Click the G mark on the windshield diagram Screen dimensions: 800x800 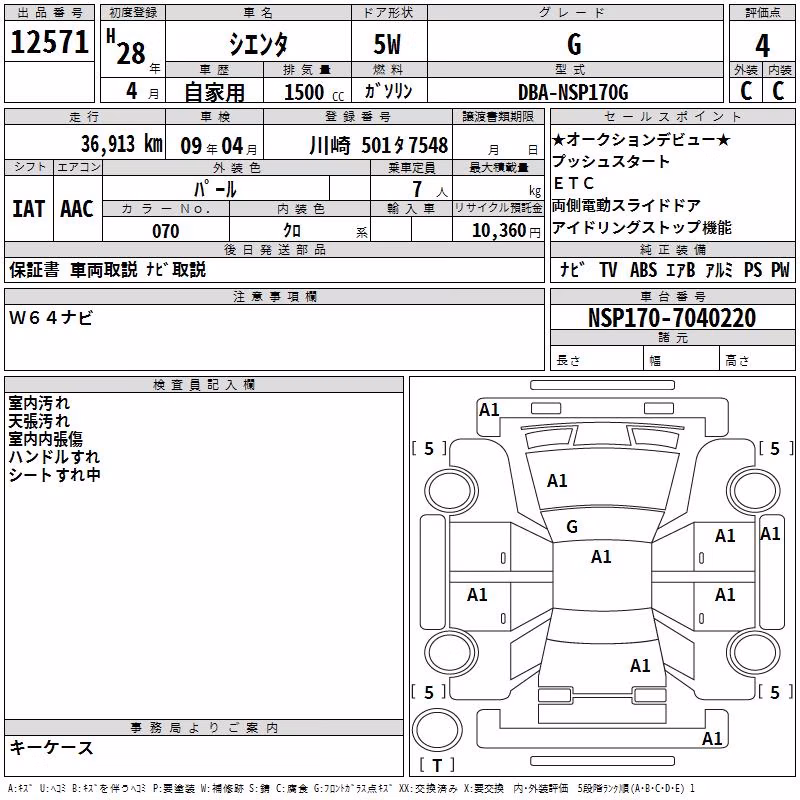tap(572, 527)
